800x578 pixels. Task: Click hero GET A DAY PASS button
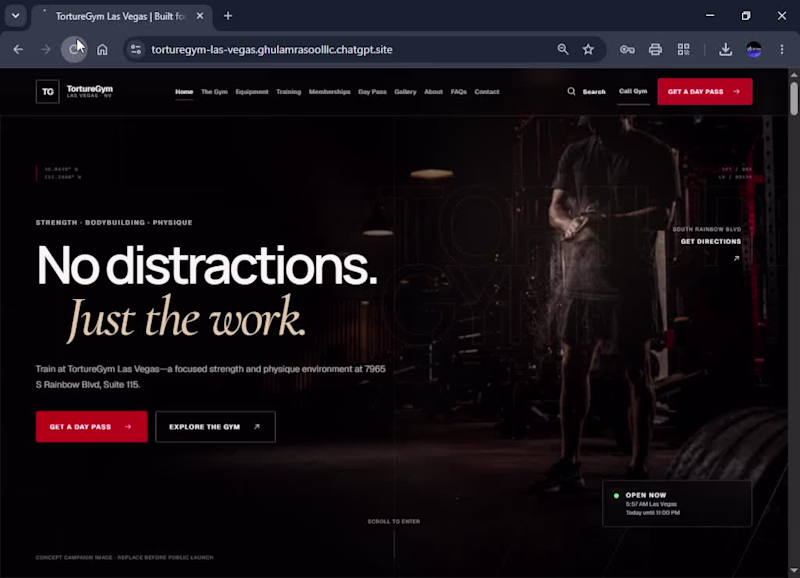click(92, 426)
